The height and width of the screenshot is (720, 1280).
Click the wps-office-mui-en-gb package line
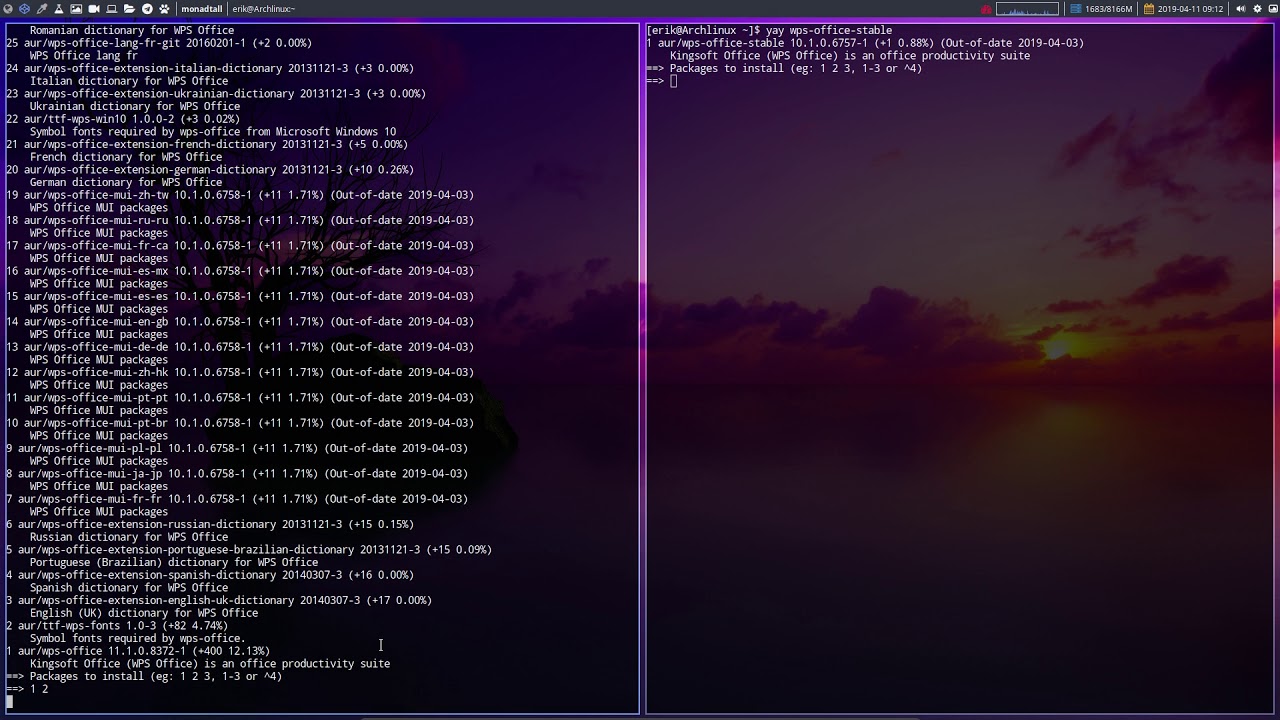(240, 322)
